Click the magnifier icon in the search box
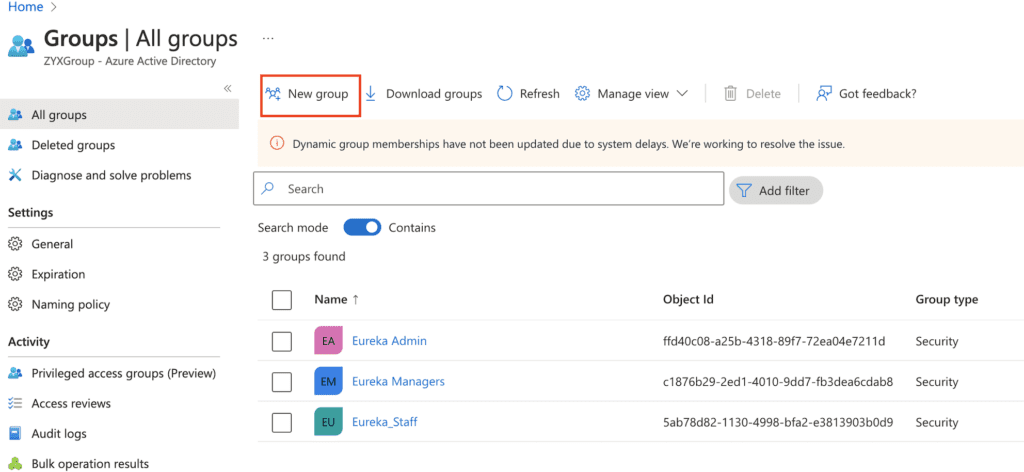This screenshot has width=1024, height=472. coord(267,189)
